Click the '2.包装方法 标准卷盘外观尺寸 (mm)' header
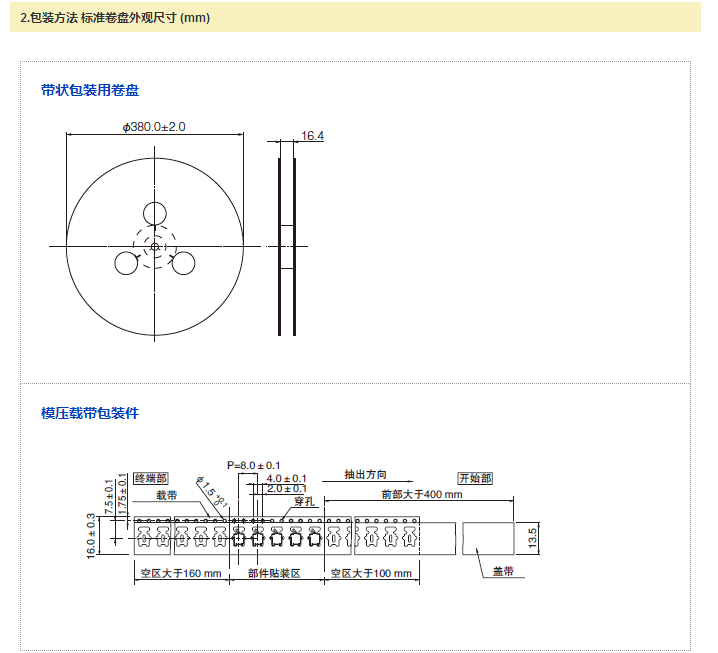 point(115,18)
